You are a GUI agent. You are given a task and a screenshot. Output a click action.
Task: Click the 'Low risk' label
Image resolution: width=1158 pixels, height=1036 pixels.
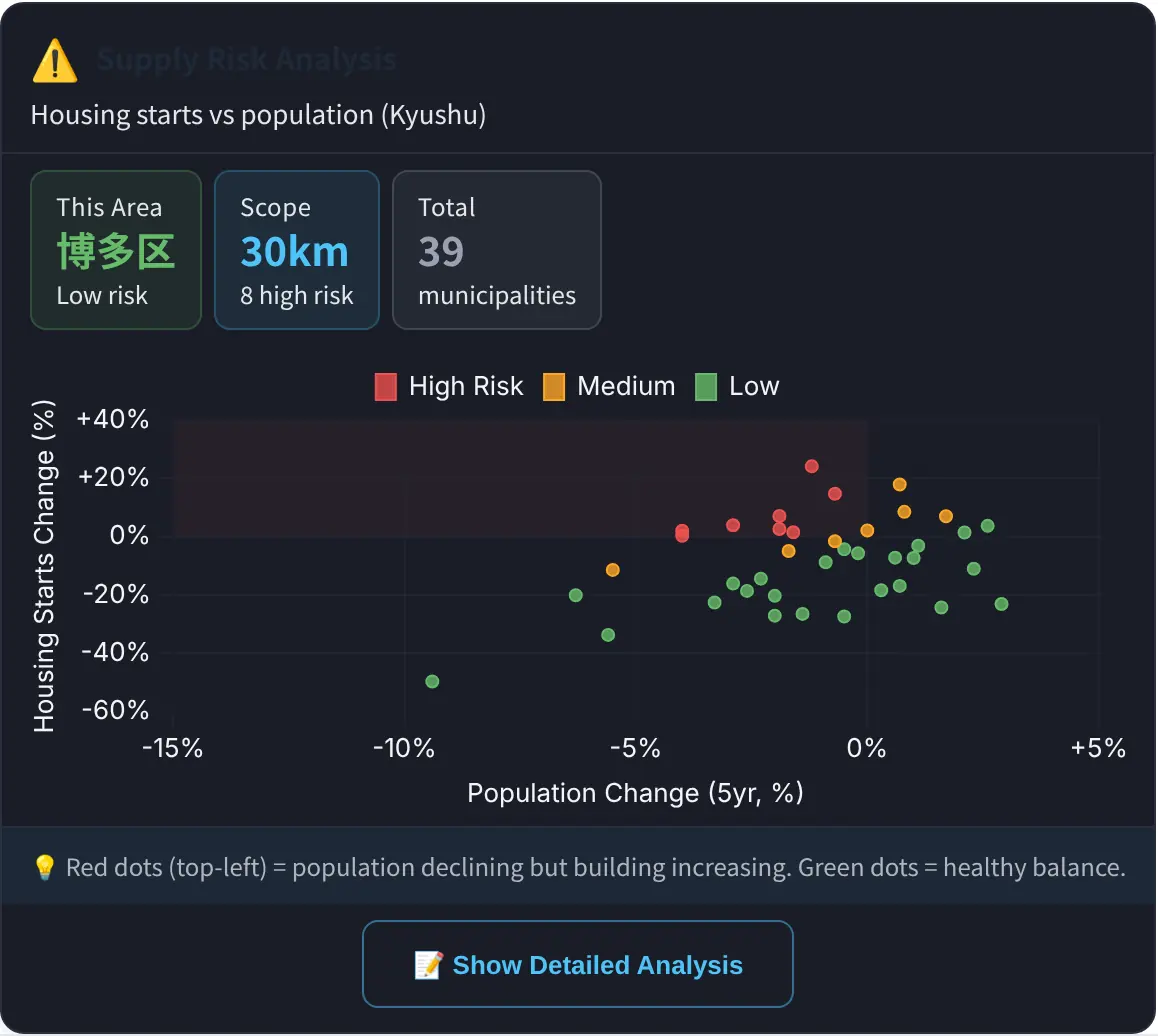tap(103, 295)
